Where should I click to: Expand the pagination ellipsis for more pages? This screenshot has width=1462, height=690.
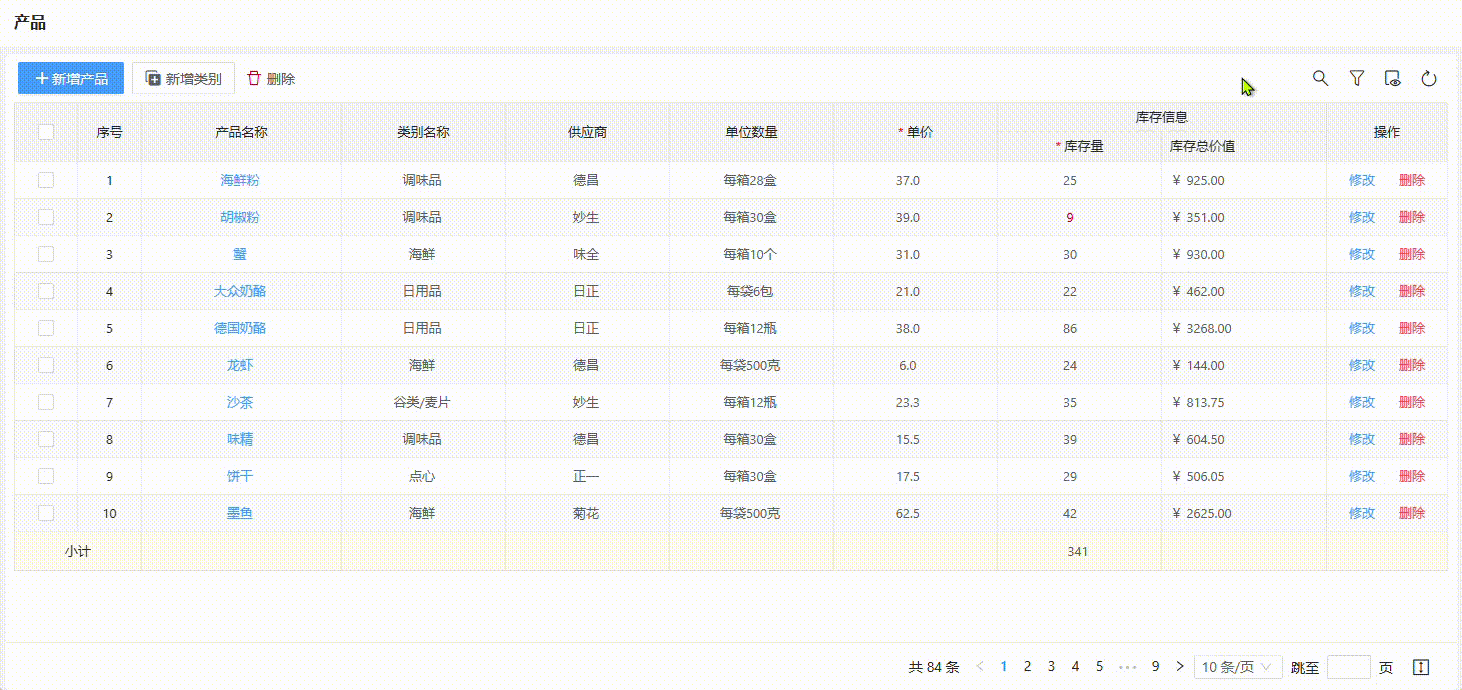point(1127,666)
